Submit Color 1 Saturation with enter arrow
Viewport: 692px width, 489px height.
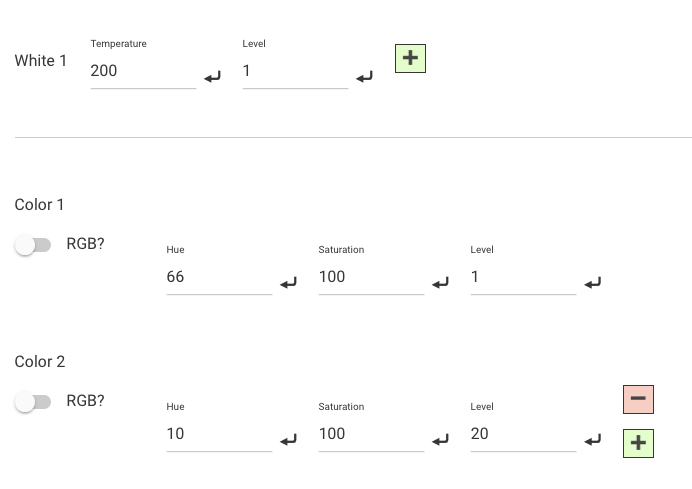[441, 283]
